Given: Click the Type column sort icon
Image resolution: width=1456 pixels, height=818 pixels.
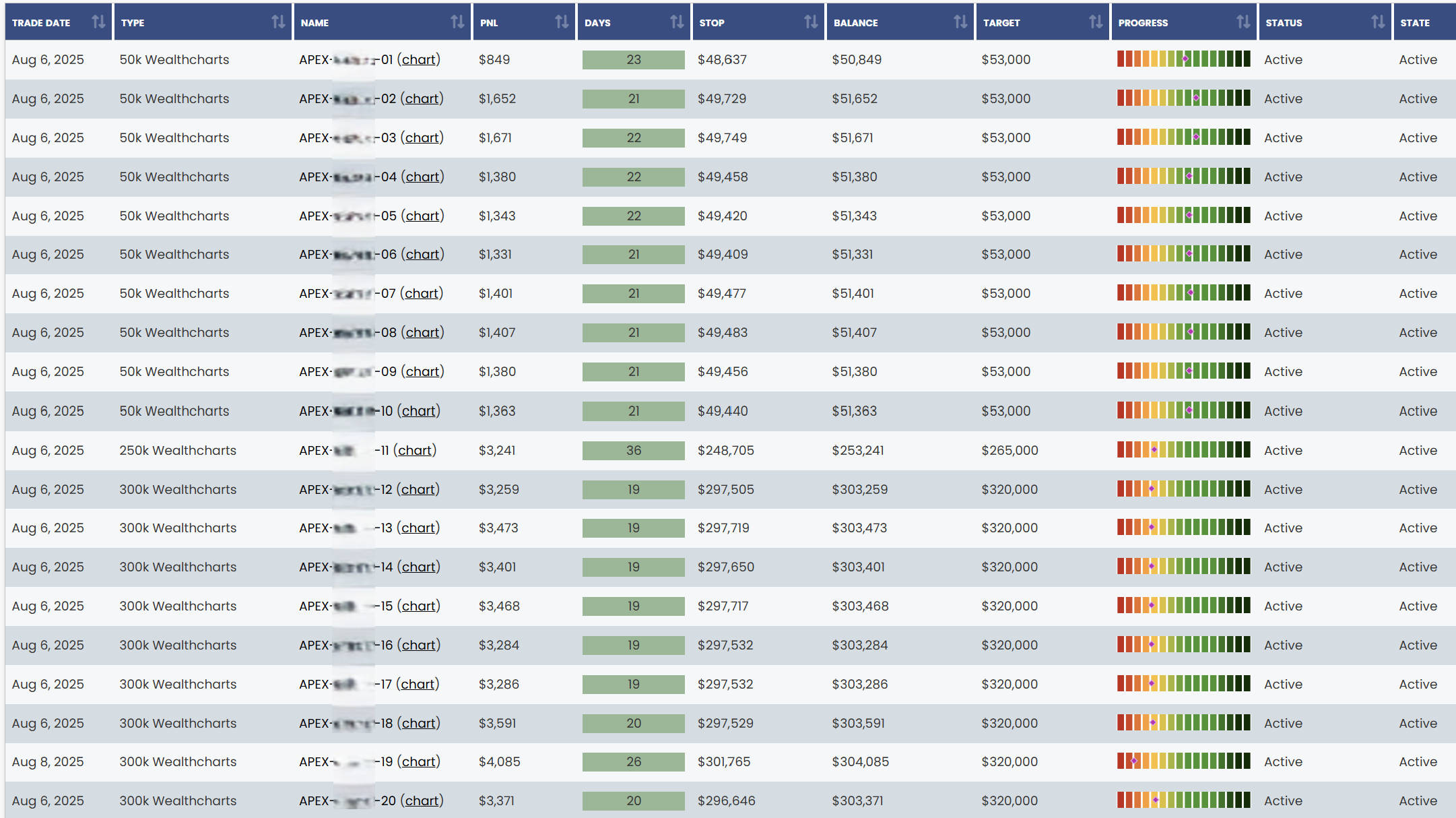Looking at the screenshot, I should pyautogui.click(x=278, y=22).
